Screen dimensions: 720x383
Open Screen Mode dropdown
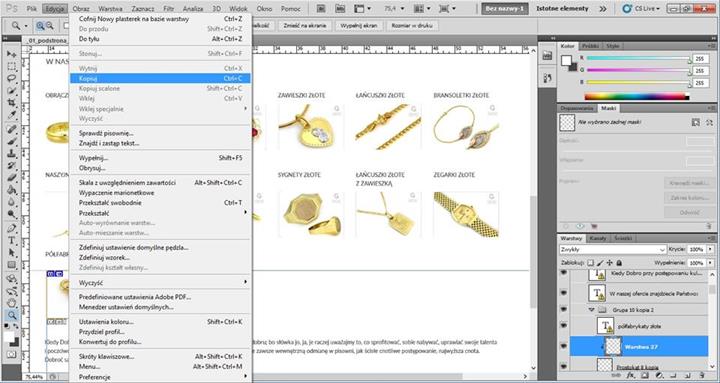coord(448,8)
